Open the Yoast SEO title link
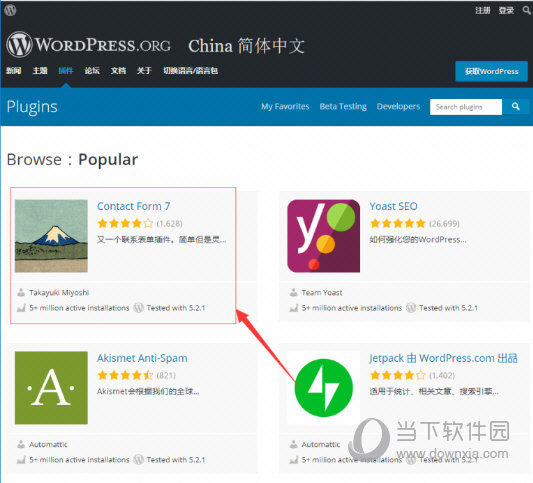This screenshot has height=483, width=533. click(394, 206)
